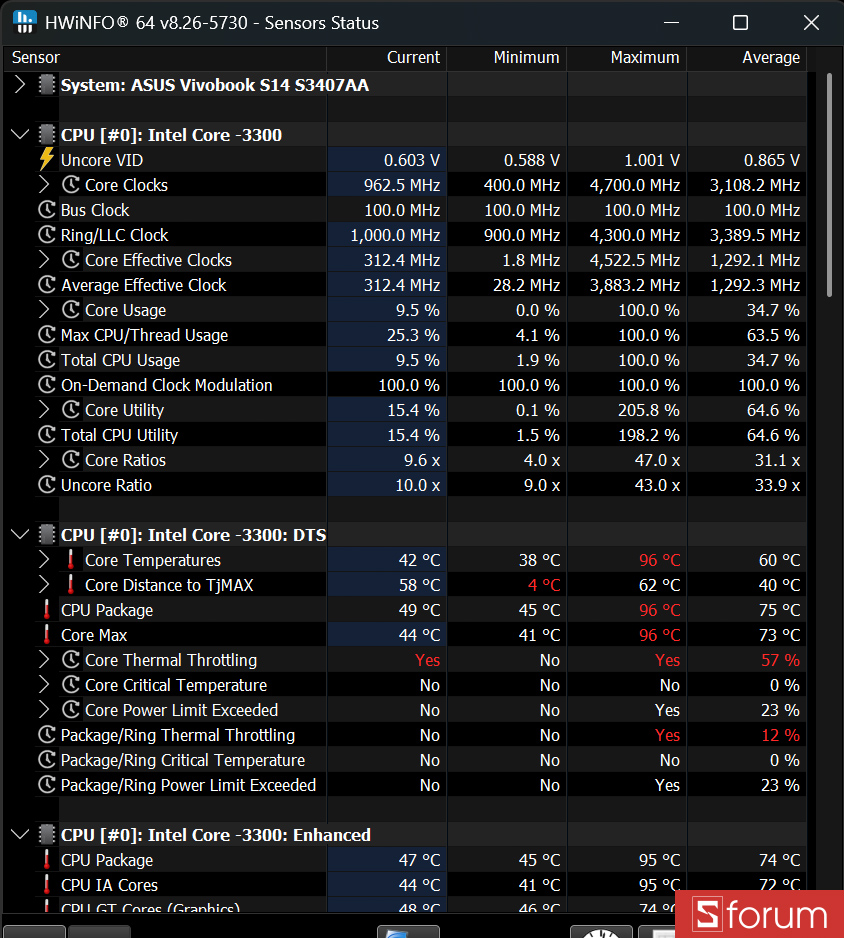Viewport: 844px width, 938px height.
Task: Click the thermometer icon beside Core Max
Action: [x=47, y=635]
